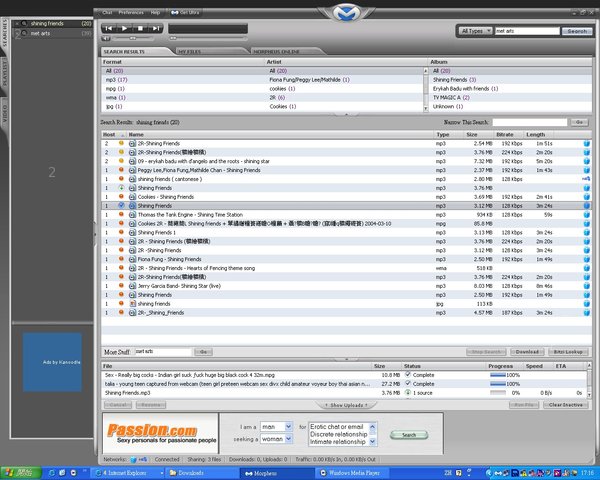Click the search field containing 'met arts'
Image resolution: width=600 pixels, height=480 pixels.
[x=527, y=31]
